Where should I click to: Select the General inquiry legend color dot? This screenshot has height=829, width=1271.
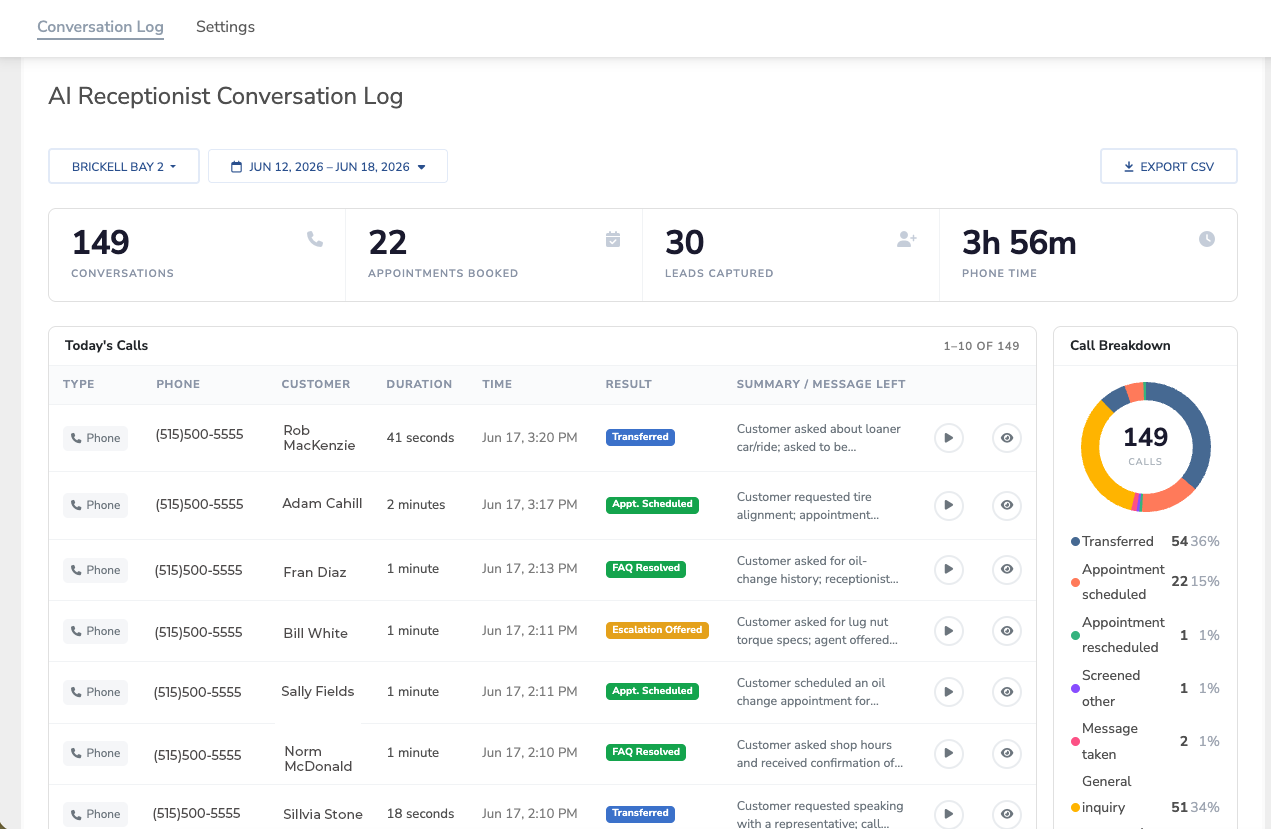coord(1075,808)
